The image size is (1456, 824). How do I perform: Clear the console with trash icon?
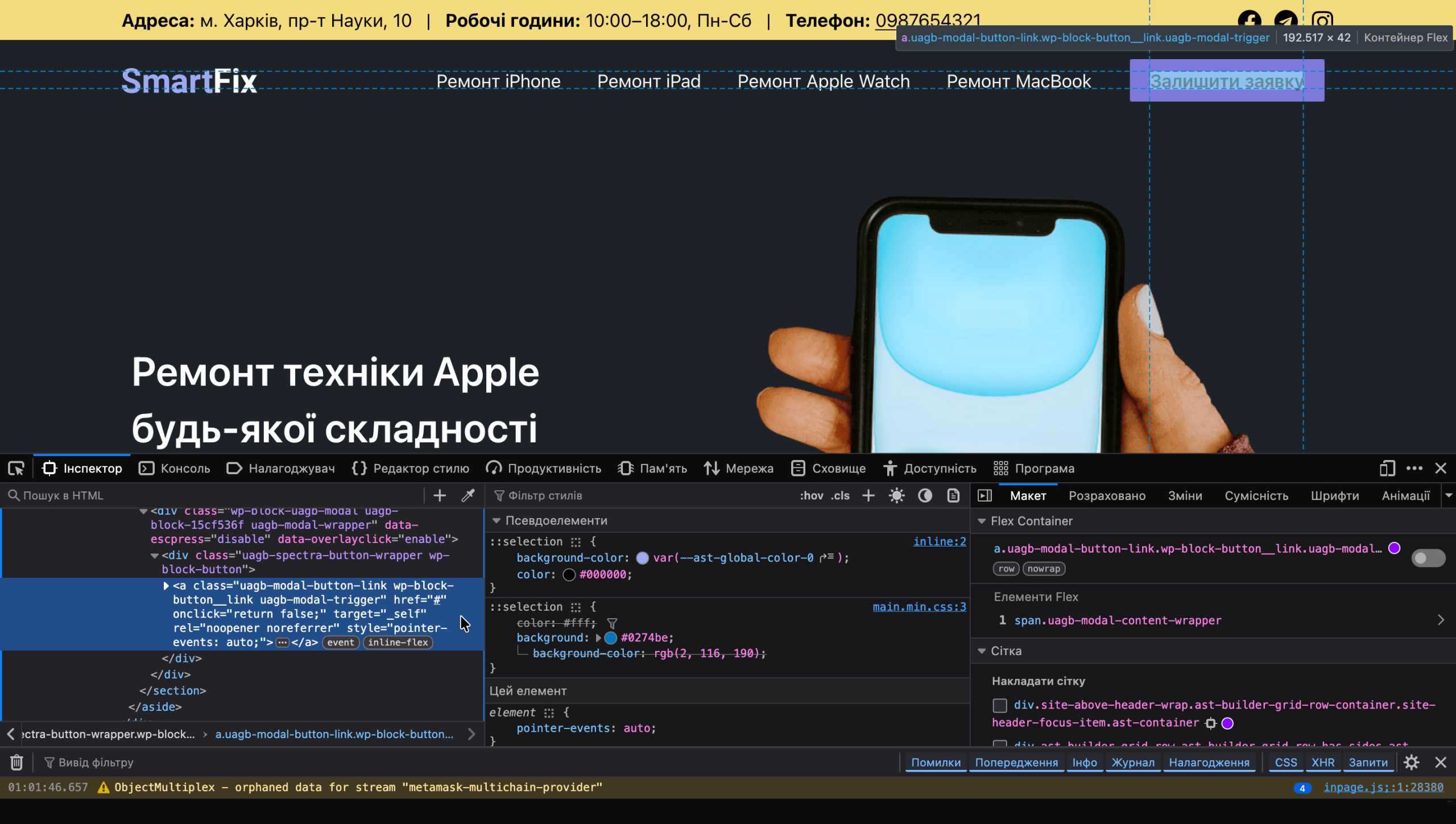click(x=16, y=762)
